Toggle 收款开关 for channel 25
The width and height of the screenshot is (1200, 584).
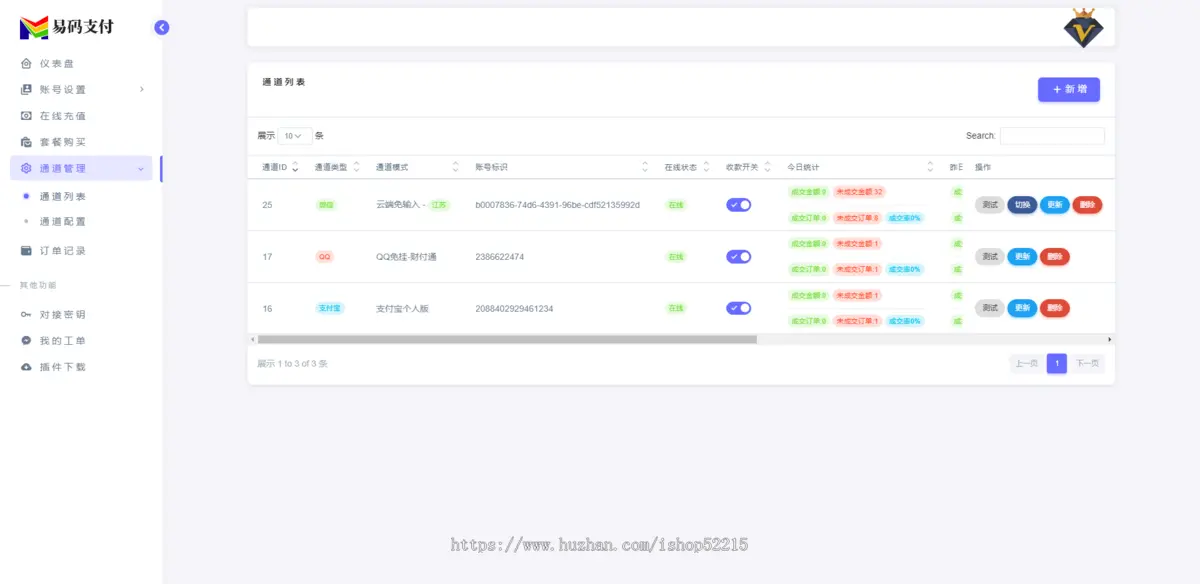coord(738,204)
